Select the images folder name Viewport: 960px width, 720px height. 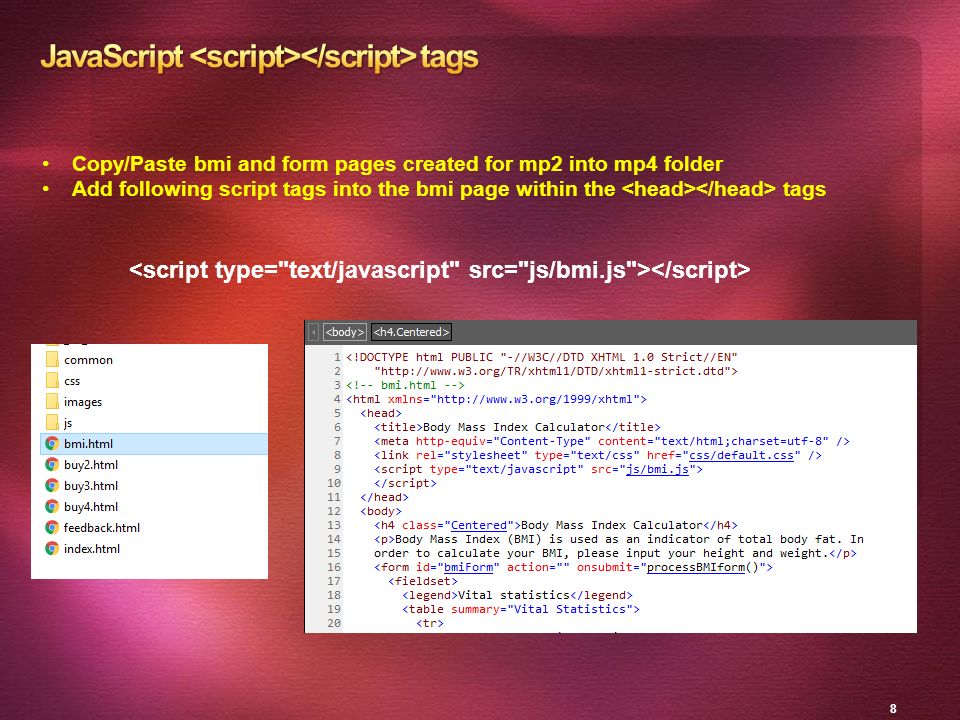tap(83, 402)
